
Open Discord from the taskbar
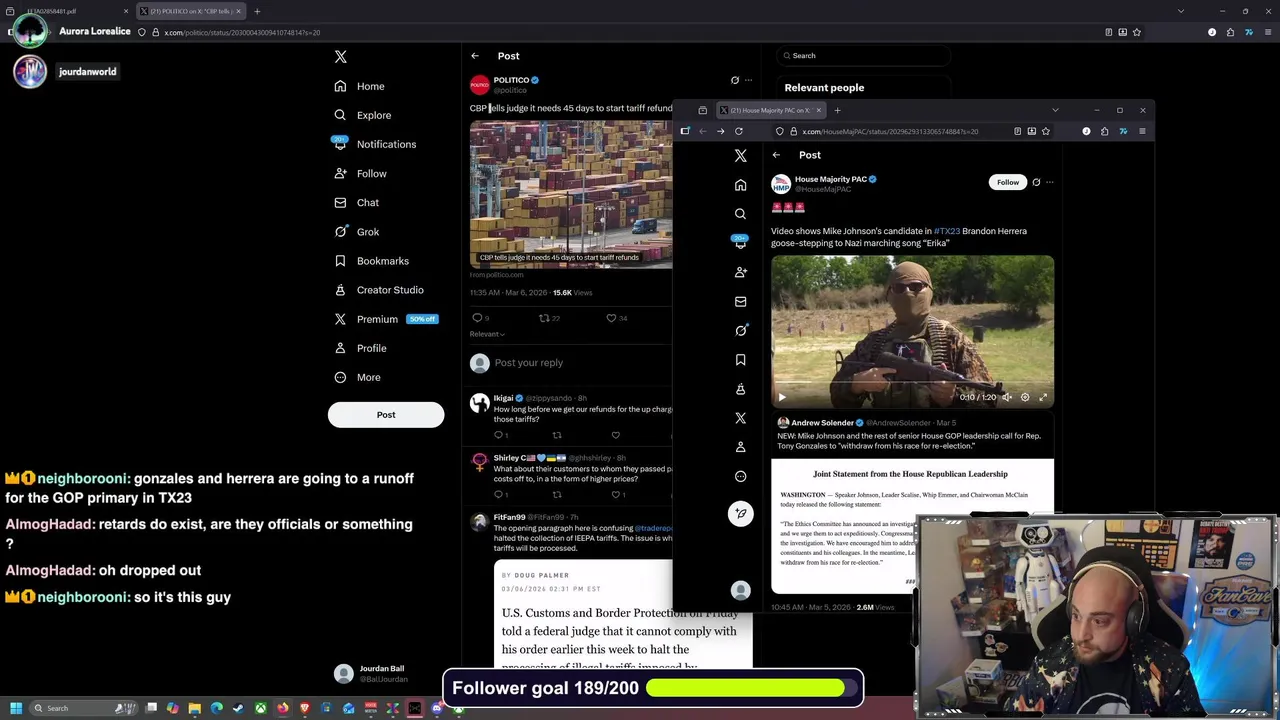click(437, 708)
